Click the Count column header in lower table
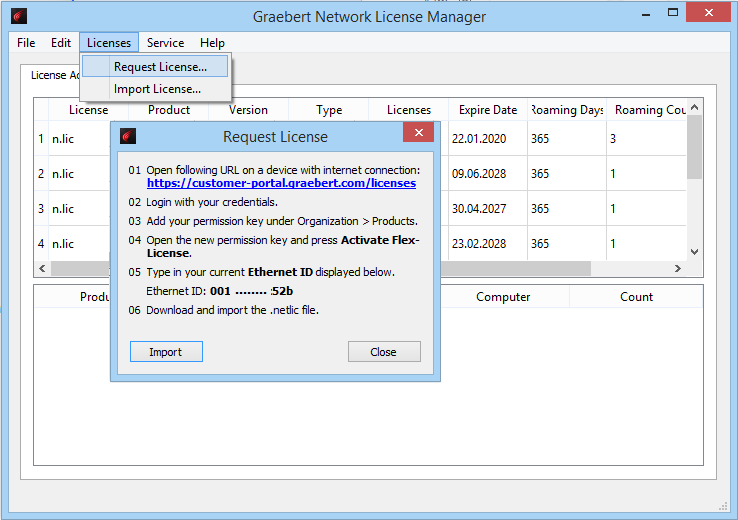The height and width of the screenshot is (520, 738). (x=636, y=297)
